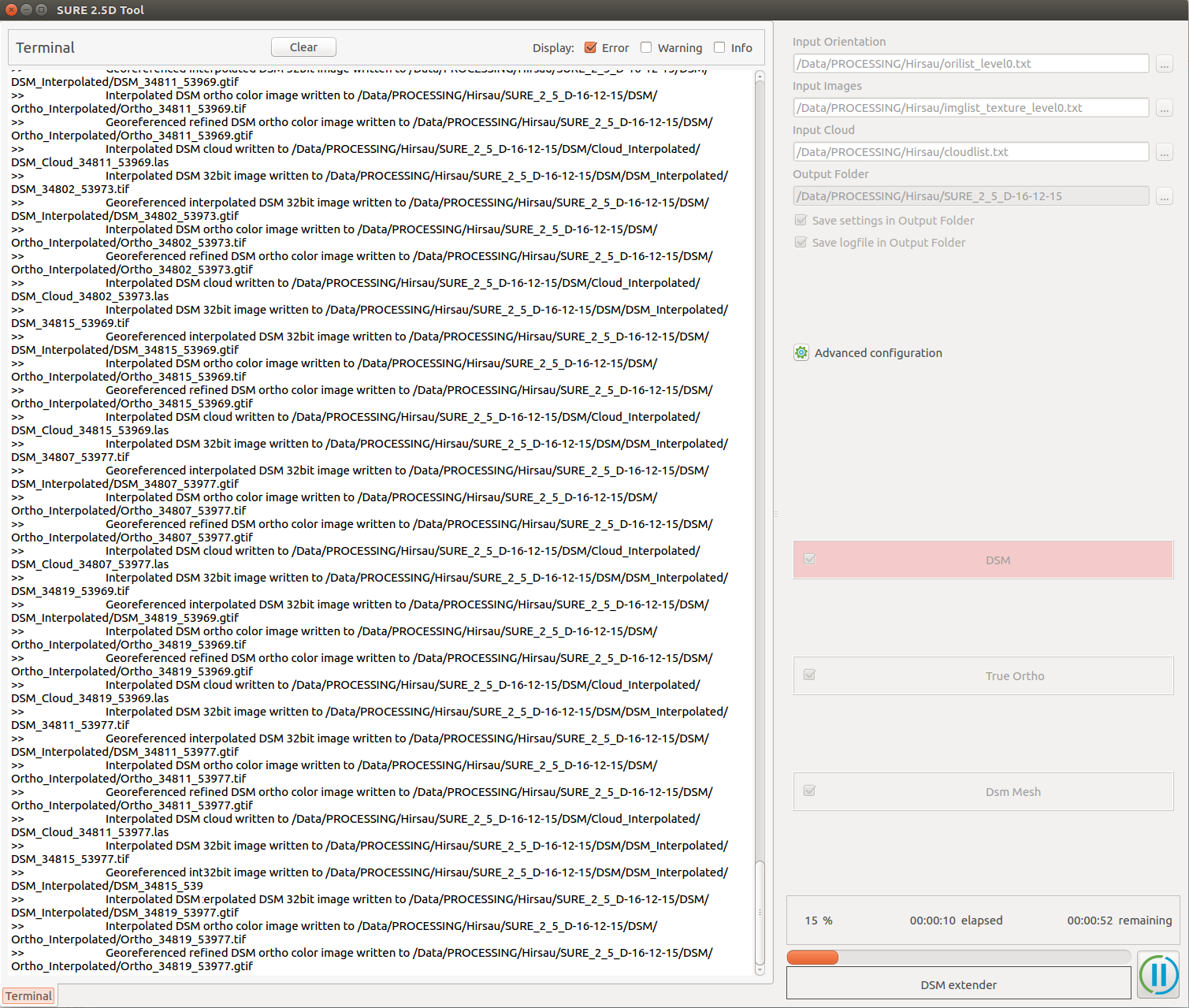This screenshot has height=1008, width=1189.
Task: Select the Dsm Mesh module button
Action: click(983, 791)
